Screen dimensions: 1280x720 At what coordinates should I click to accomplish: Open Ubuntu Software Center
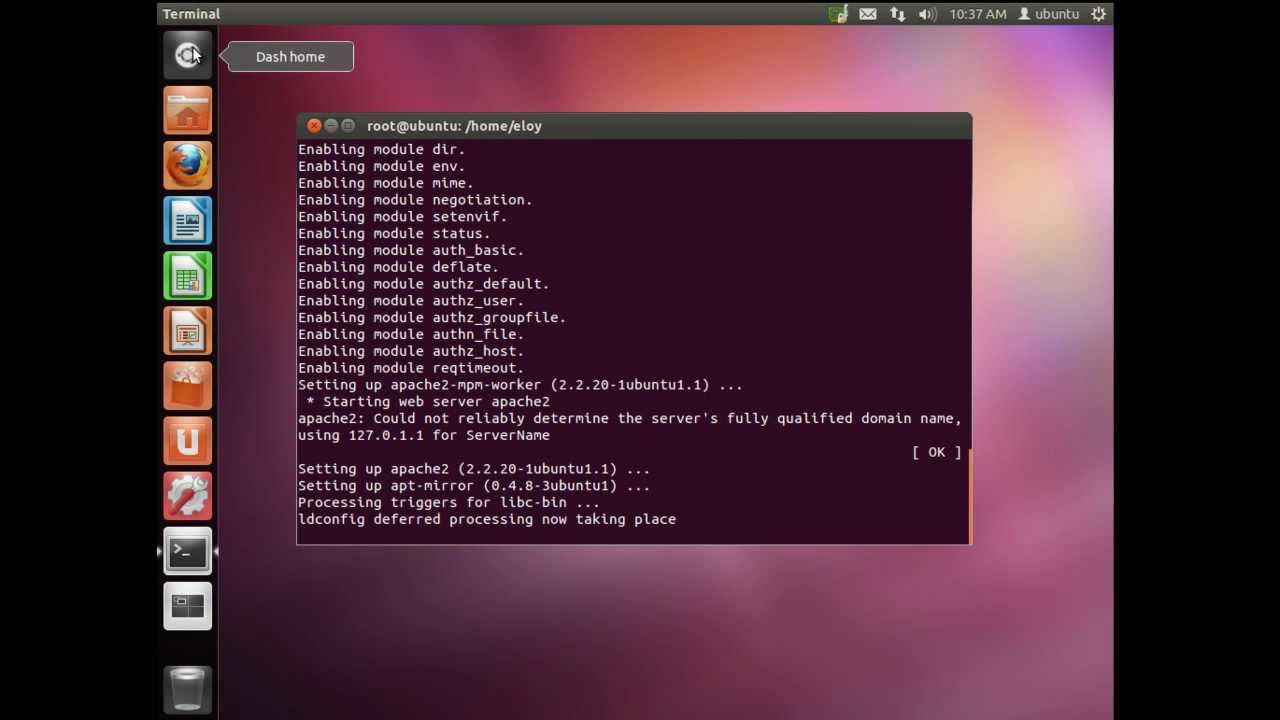[188, 386]
